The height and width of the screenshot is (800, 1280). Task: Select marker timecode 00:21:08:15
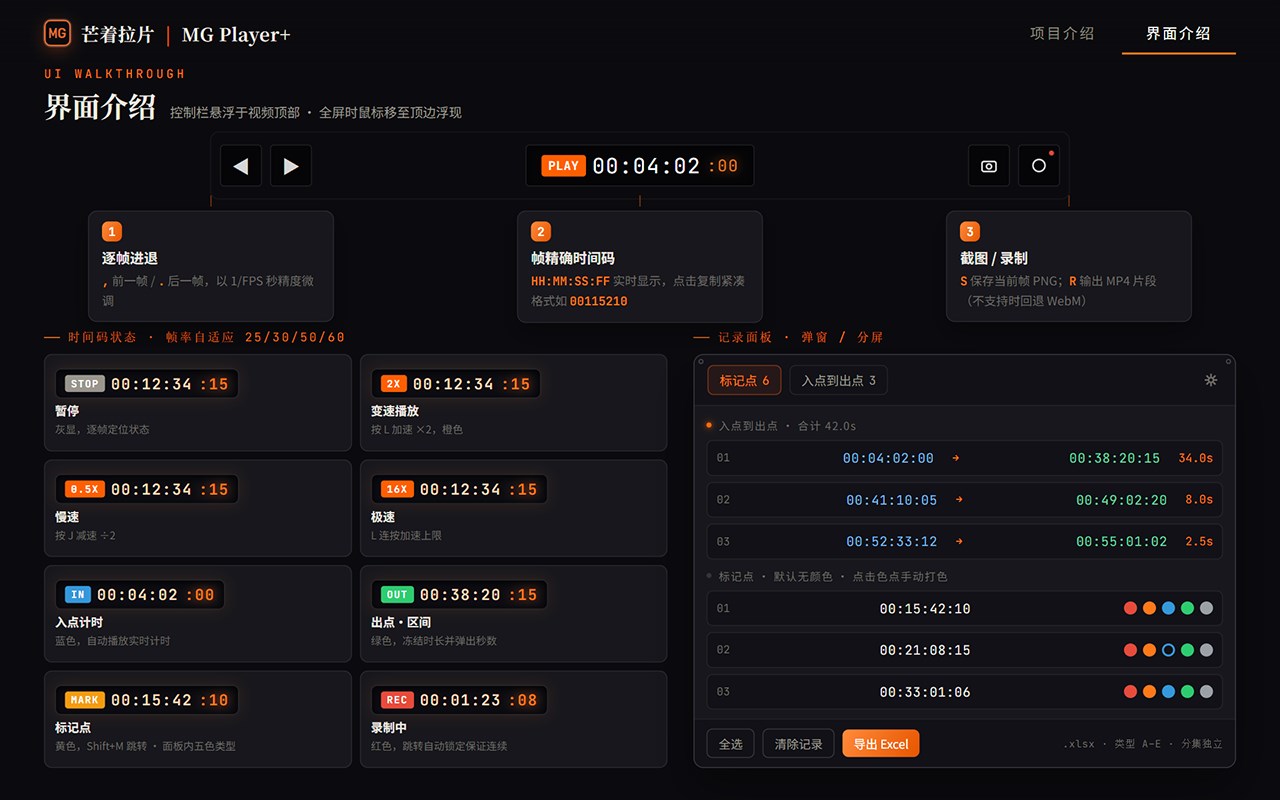coord(925,650)
